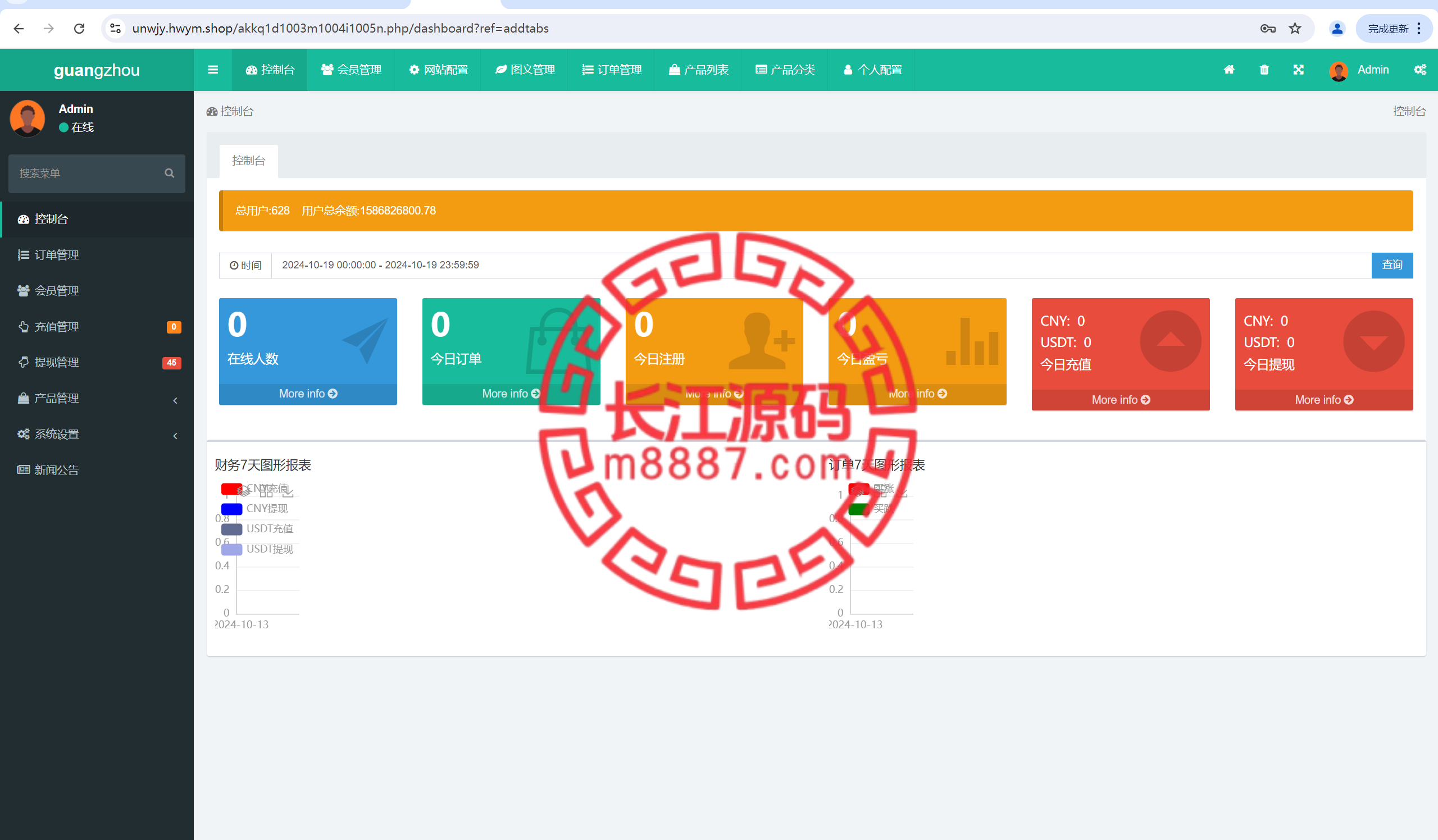Select 产品列表 in the top navigation
Screen dimensions: 1438x840
(698, 70)
